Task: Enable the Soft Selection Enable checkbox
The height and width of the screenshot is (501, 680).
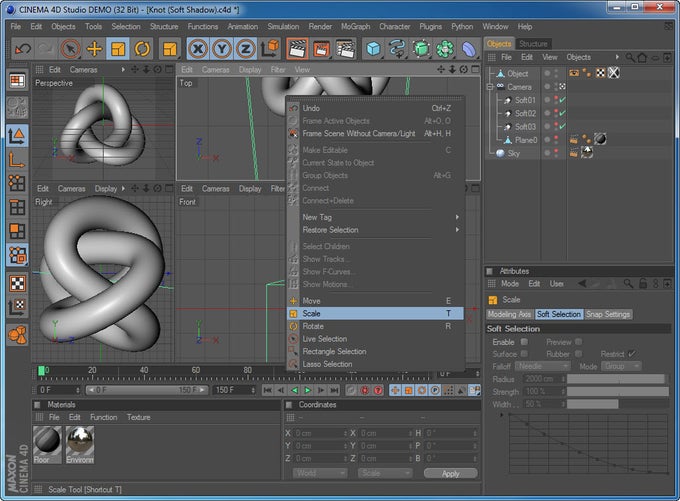Action: click(x=524, y=342)
